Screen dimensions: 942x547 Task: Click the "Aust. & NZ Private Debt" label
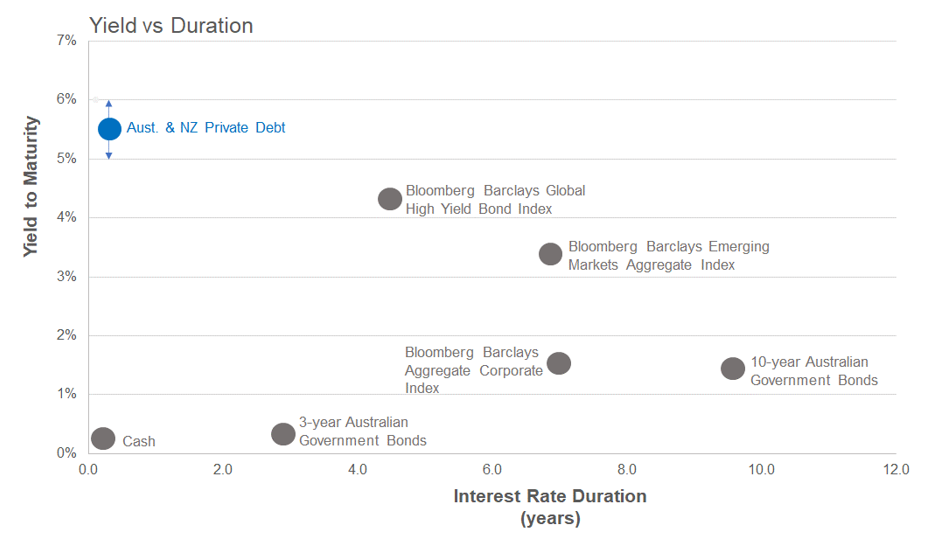click(206, 128)
